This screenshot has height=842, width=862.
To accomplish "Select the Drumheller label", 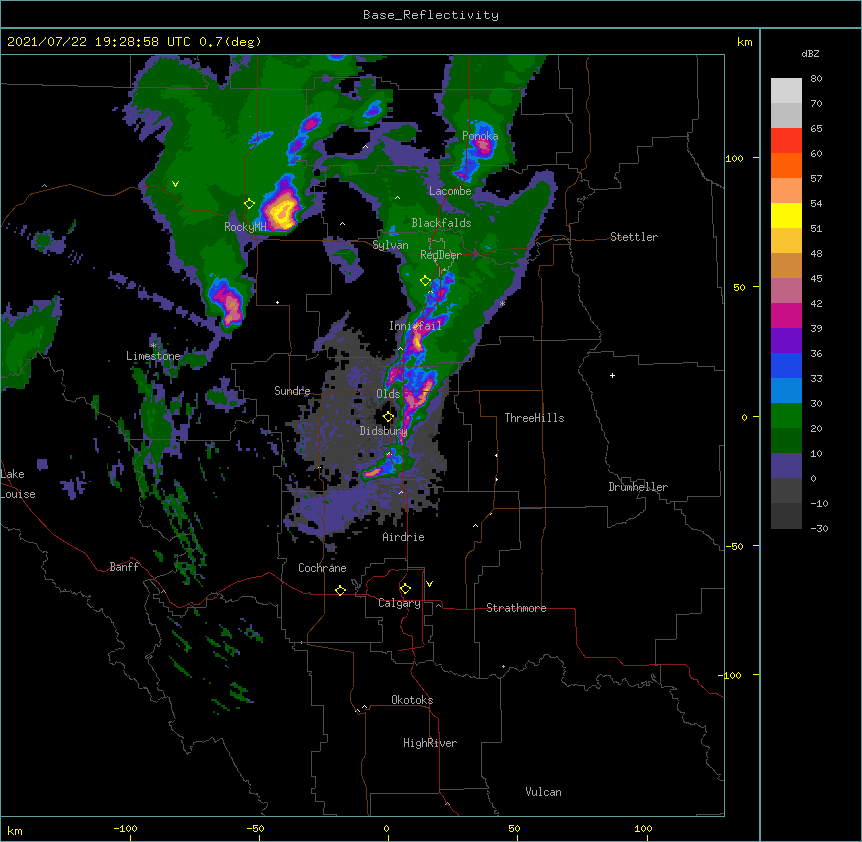I will point(638,487).
